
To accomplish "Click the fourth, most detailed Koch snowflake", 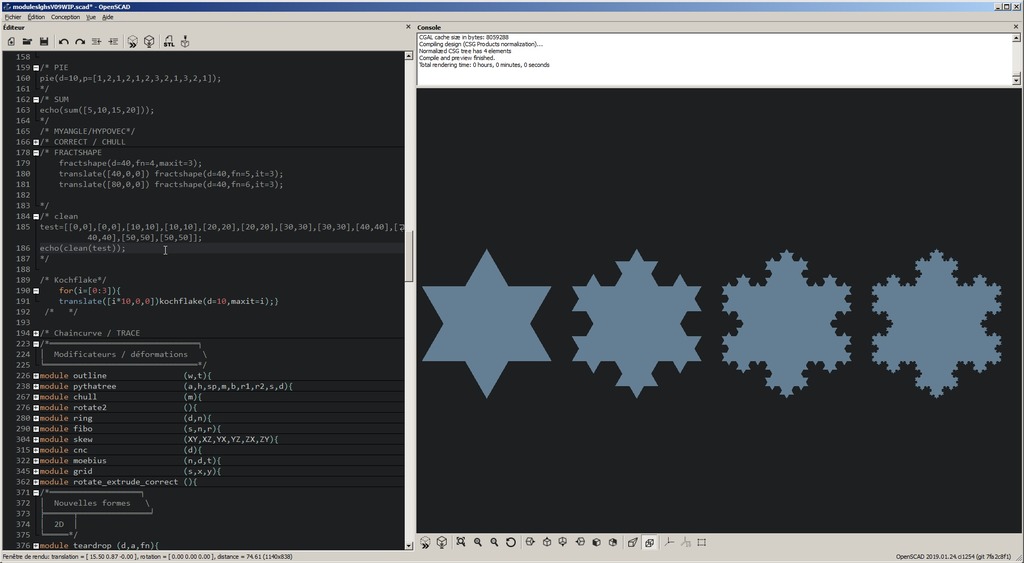I will coord(936,323).
